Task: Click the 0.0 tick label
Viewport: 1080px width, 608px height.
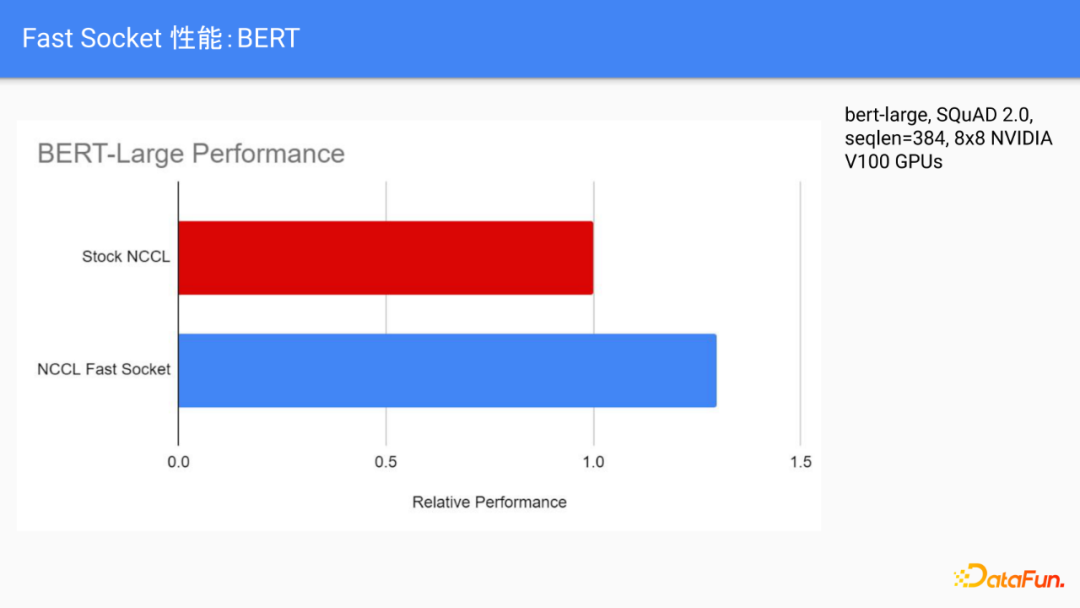Action: pyautogui.click(x=179, y=462)
